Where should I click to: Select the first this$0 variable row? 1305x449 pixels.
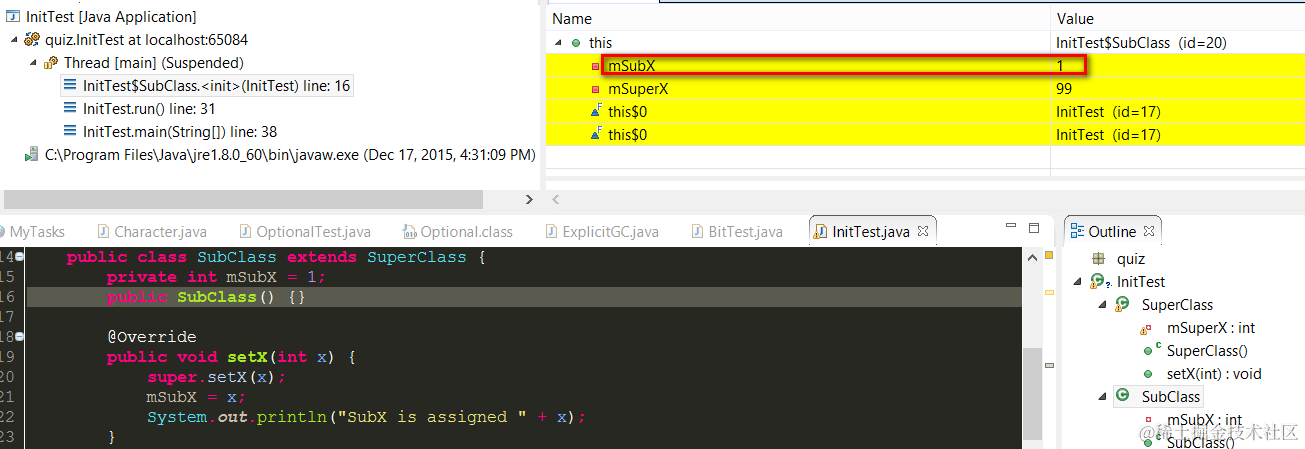(925, 111)
